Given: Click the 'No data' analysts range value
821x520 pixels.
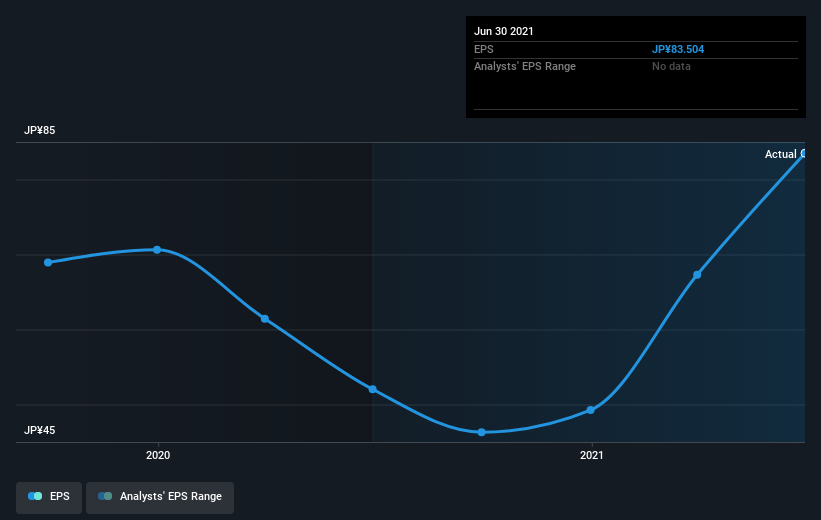Looking at the screenshot, I should point(671,67).
